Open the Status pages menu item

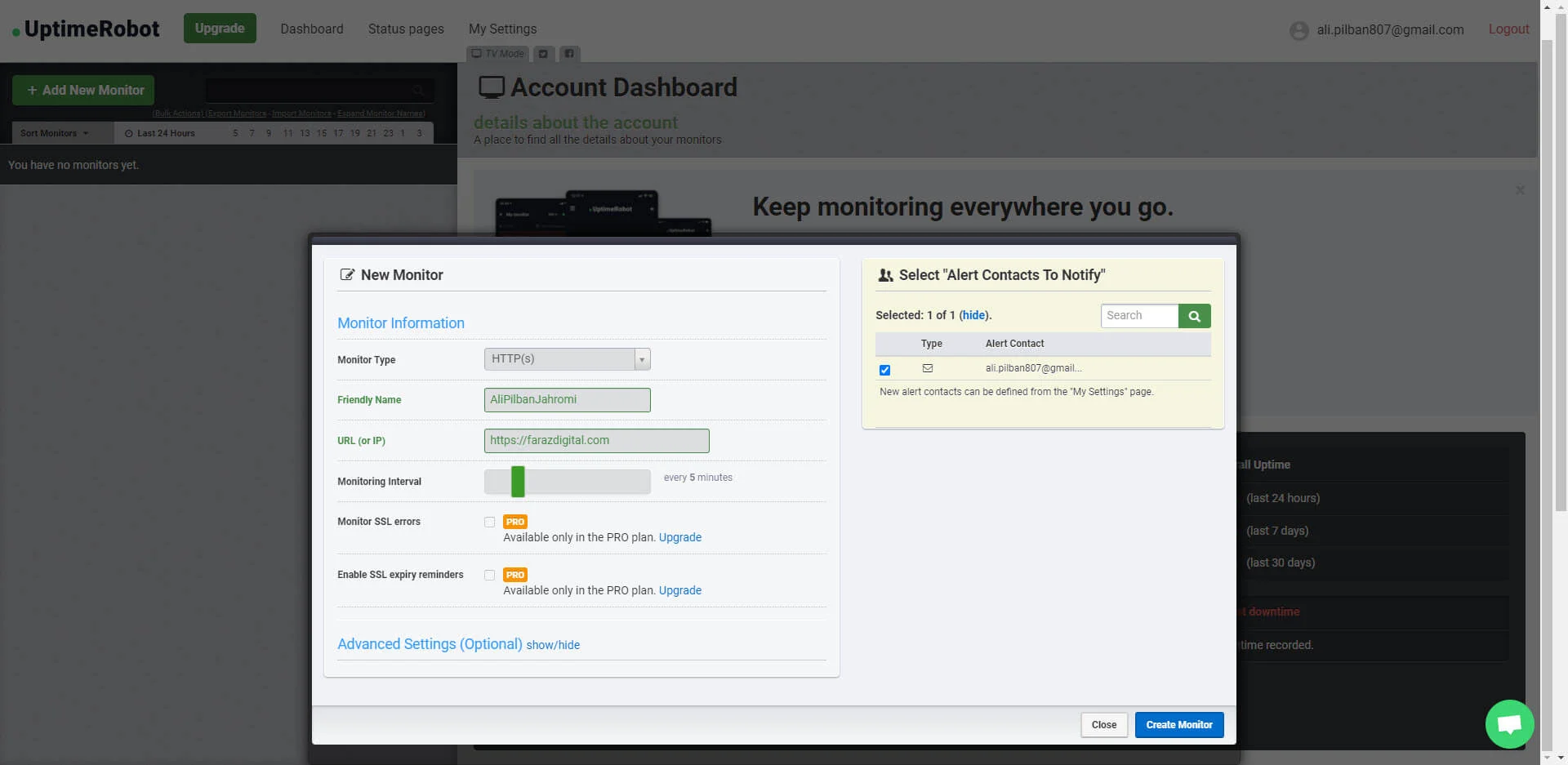[406, 29]
